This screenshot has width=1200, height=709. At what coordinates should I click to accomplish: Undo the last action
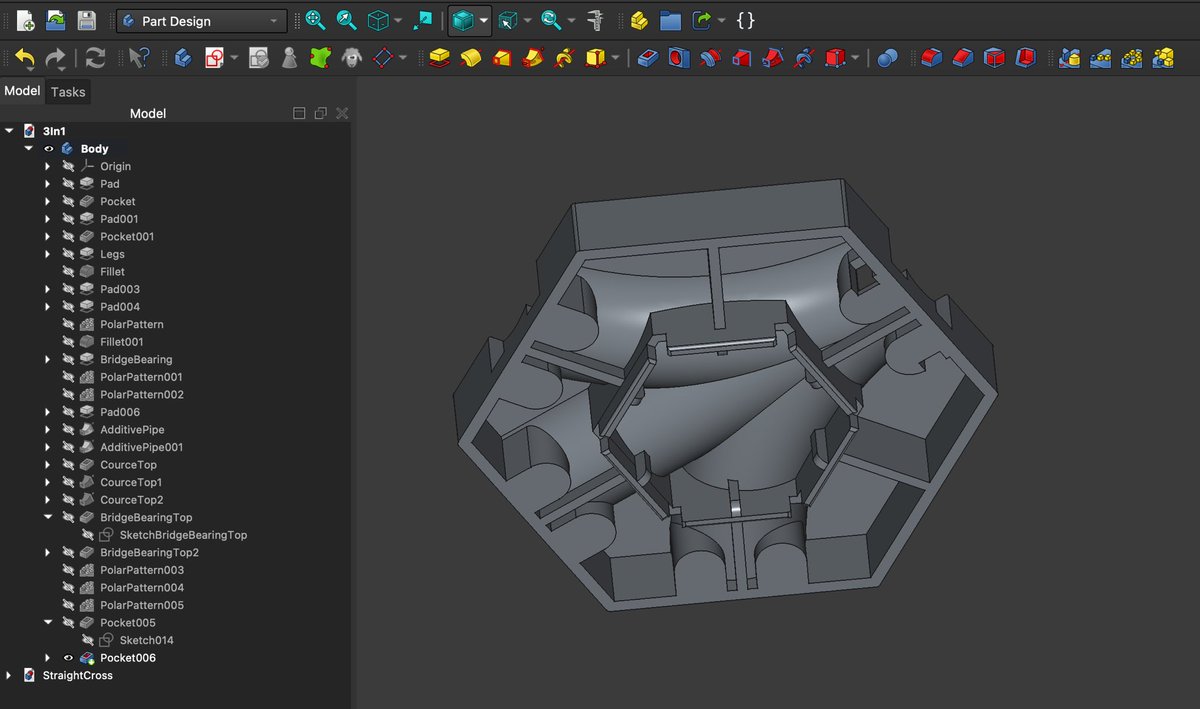(x=25, y=59)
